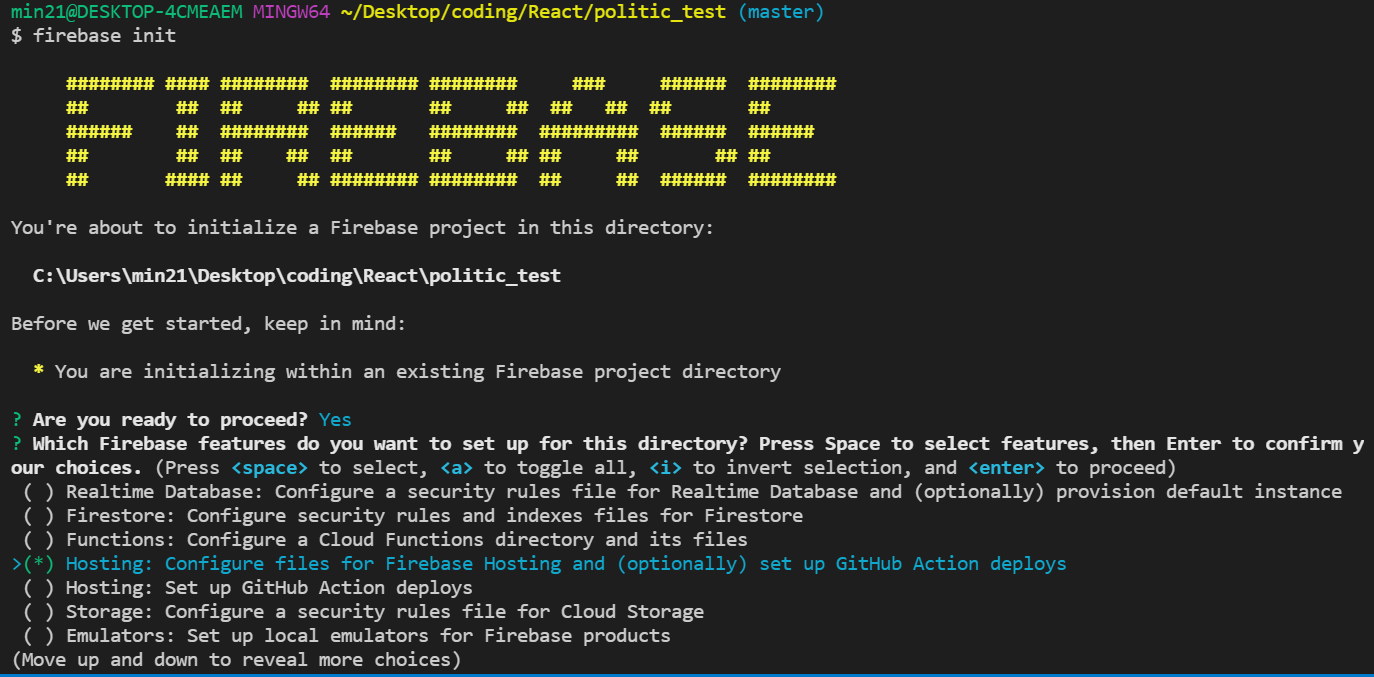The image size is (1374, 677).
Task: Click the 'Are you ready to proceed?' prompt
Action: tap(170, 420)
